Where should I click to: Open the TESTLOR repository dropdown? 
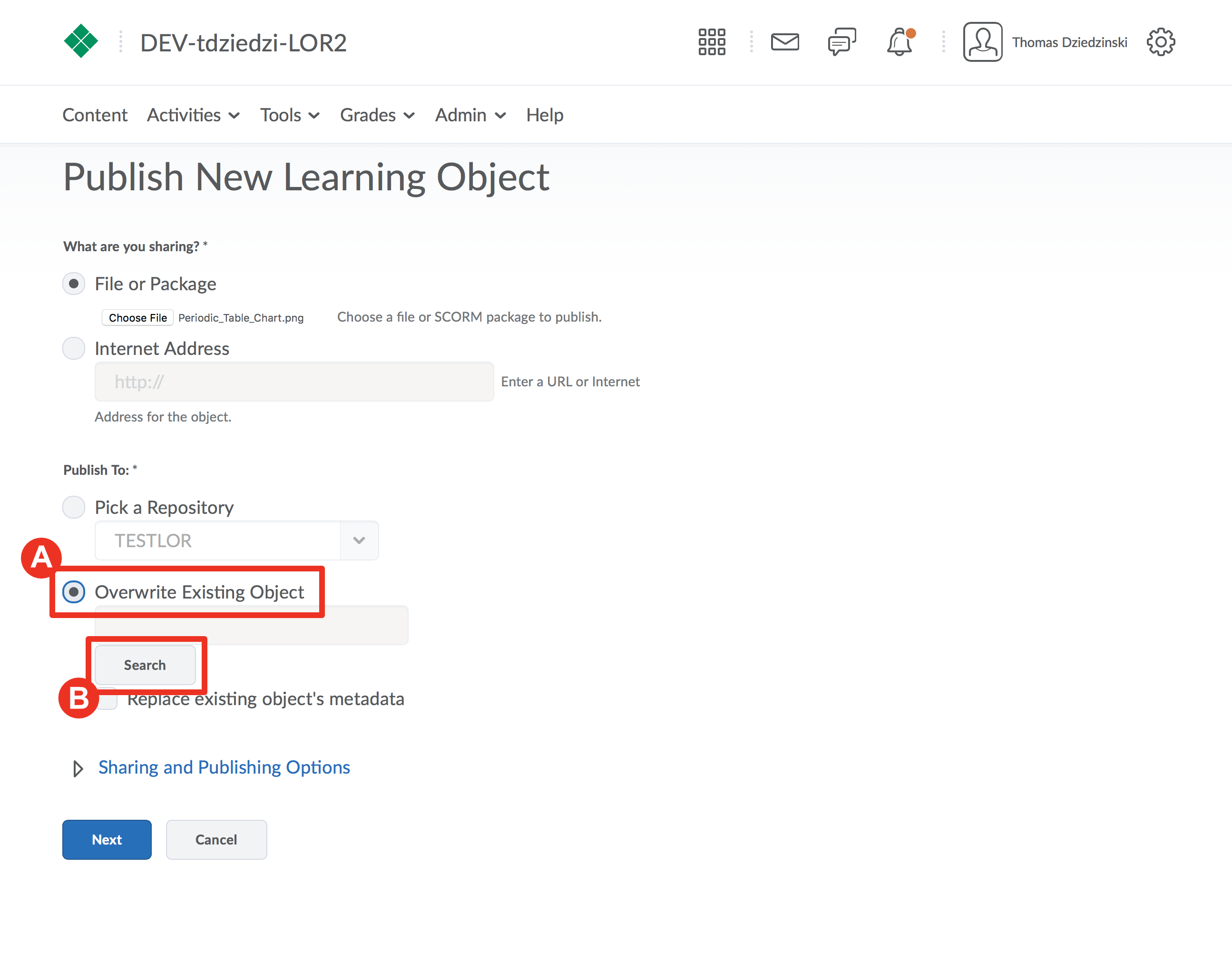(x=236, y=540)
